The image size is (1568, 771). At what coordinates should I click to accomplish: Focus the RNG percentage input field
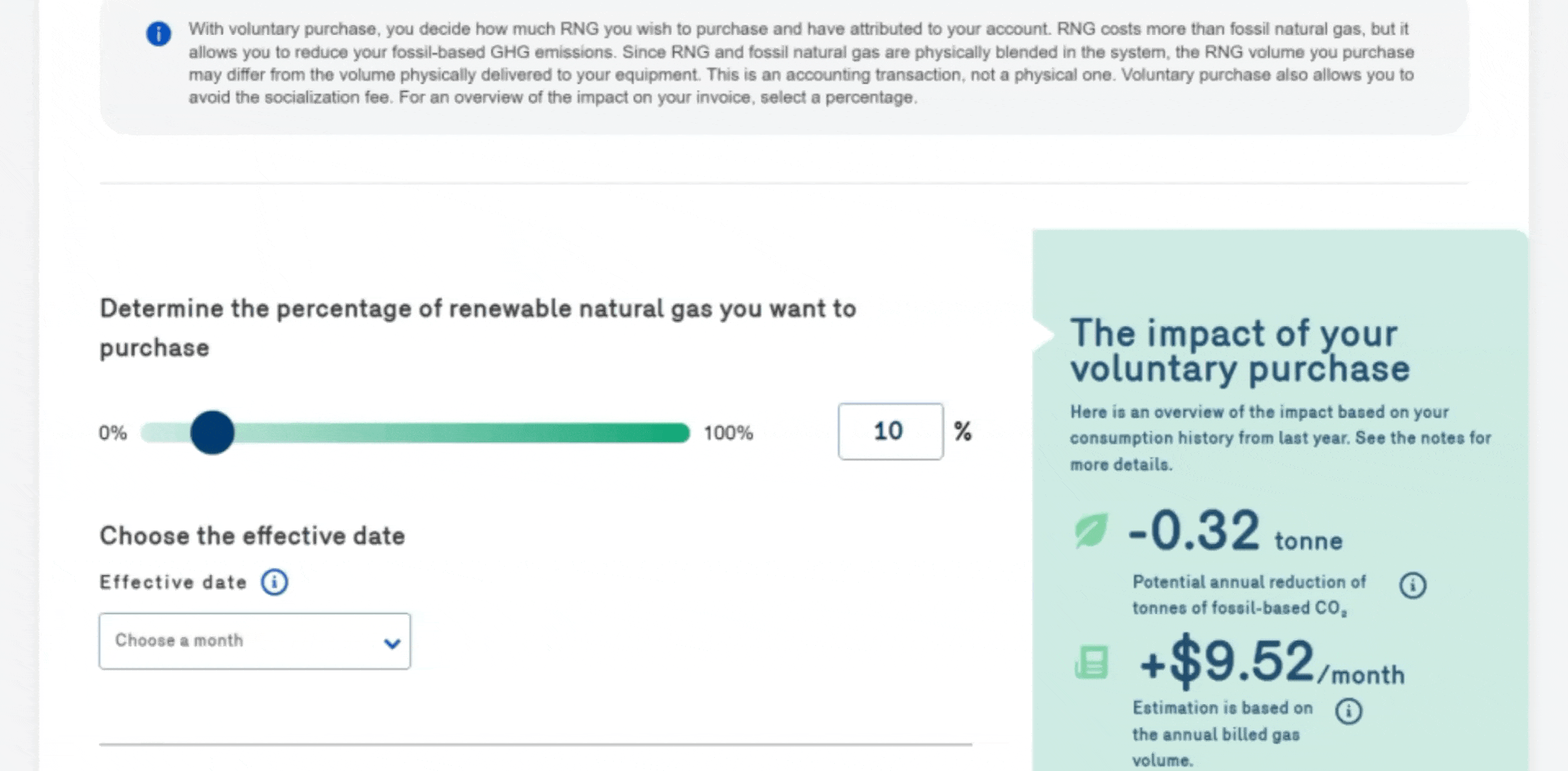pos(889,431)
